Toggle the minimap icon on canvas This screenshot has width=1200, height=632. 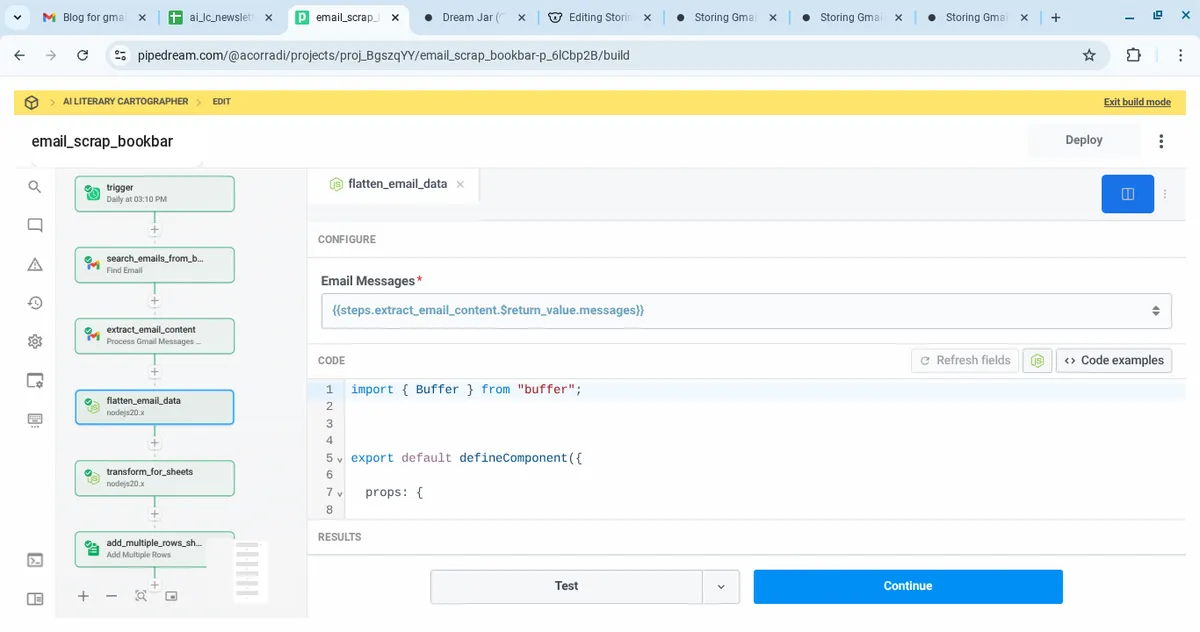pyautogui.click(x=171, y=596)
